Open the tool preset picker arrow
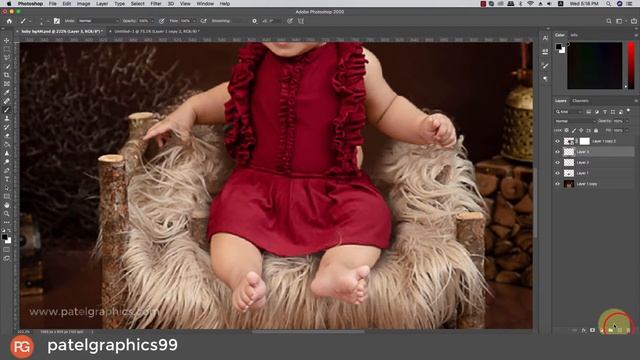The image size is (640, 360). click(x=30, y=21)
